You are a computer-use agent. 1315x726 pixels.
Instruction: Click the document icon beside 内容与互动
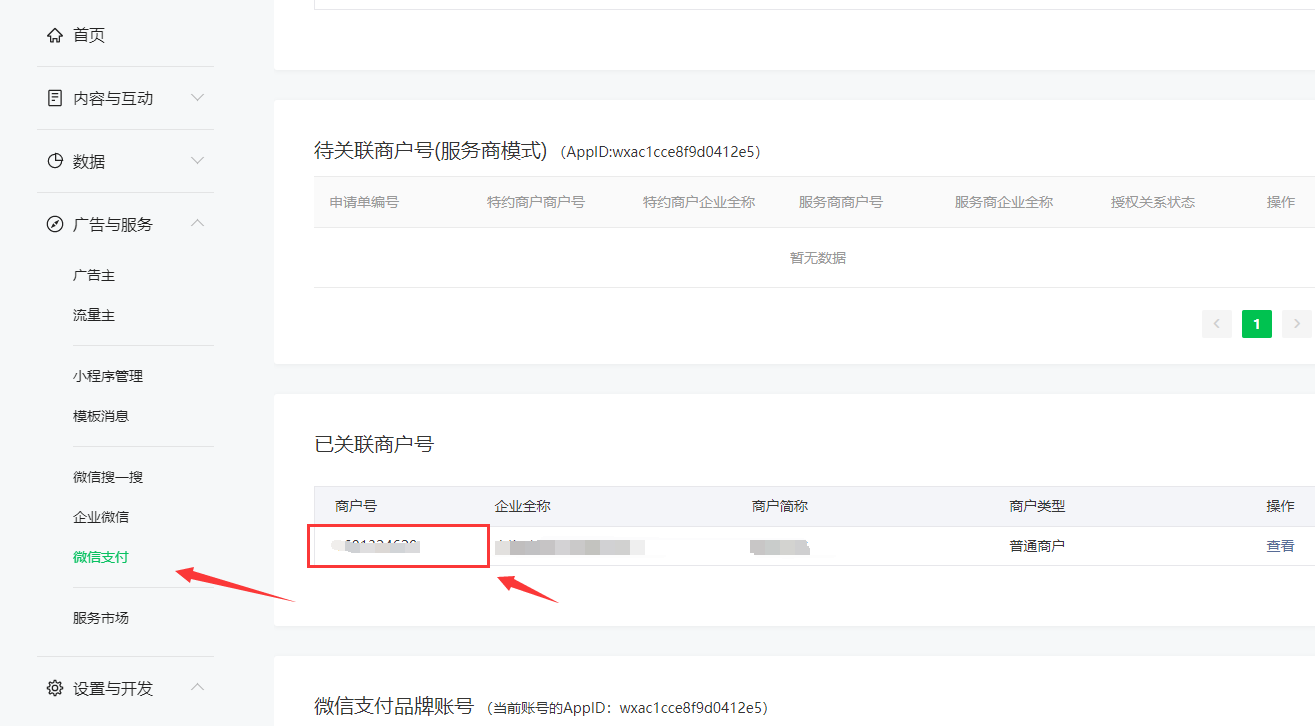click(x=55, y=98)
